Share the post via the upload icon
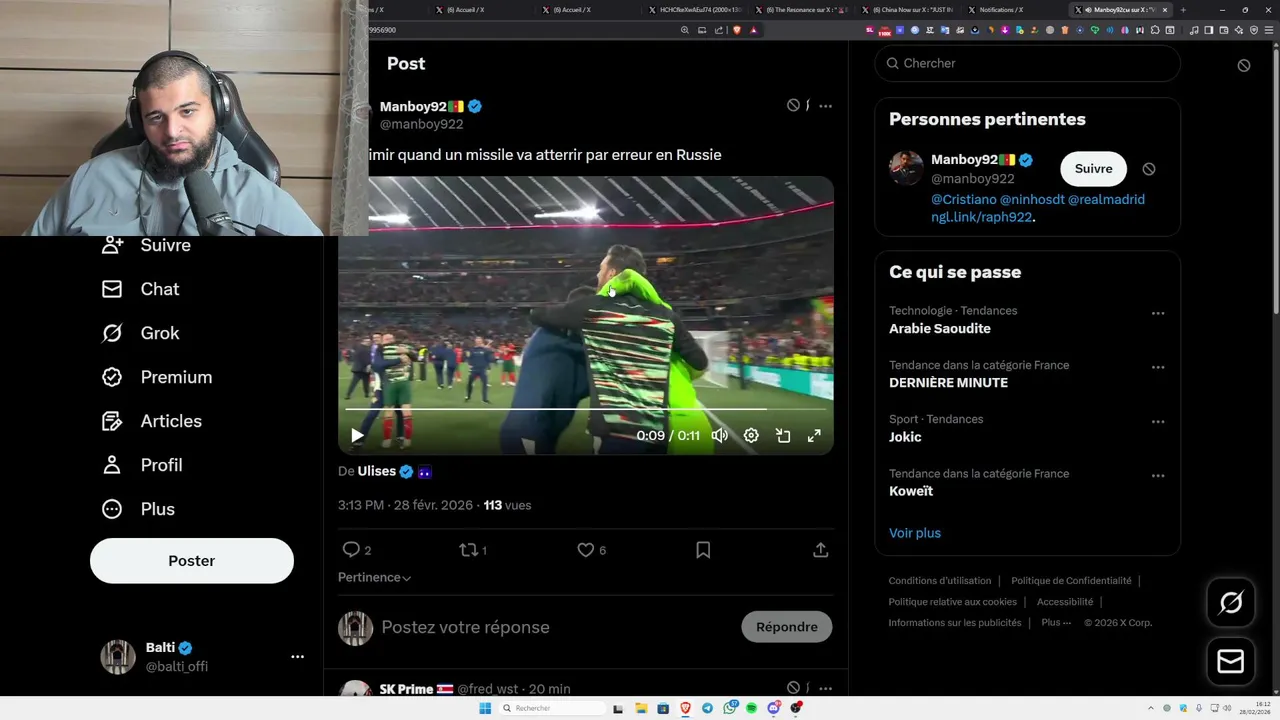This screenshot has height=720, width=1280. 820,550
